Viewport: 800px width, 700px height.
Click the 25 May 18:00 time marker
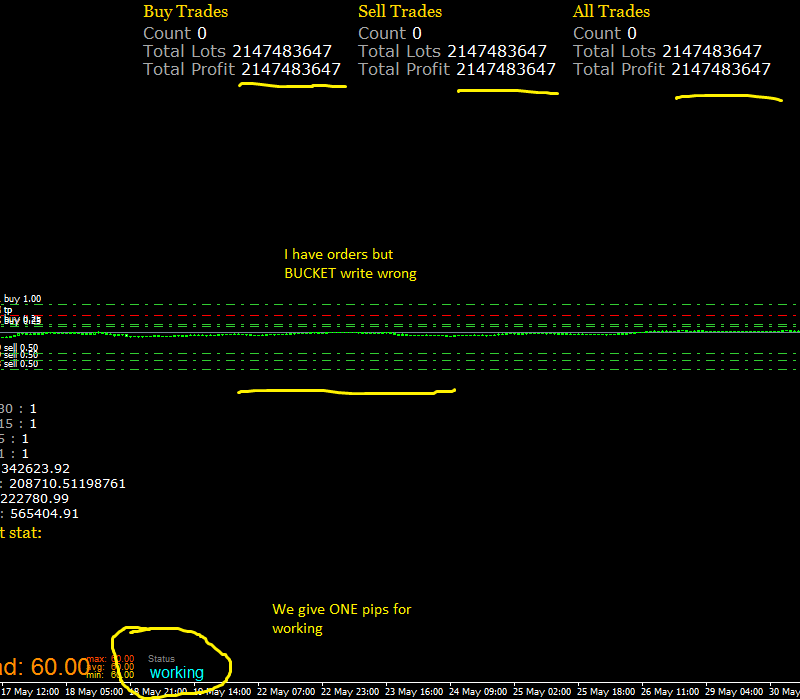[606, 692]
